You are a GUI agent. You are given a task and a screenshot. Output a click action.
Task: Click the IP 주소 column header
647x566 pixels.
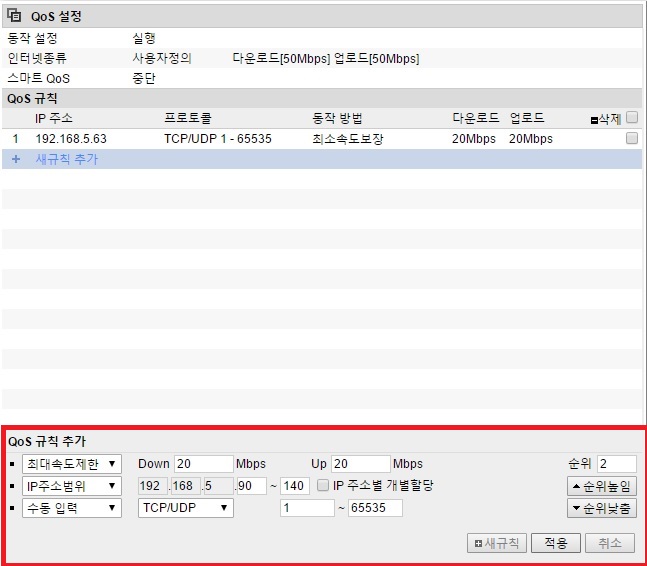coord(54,118)
